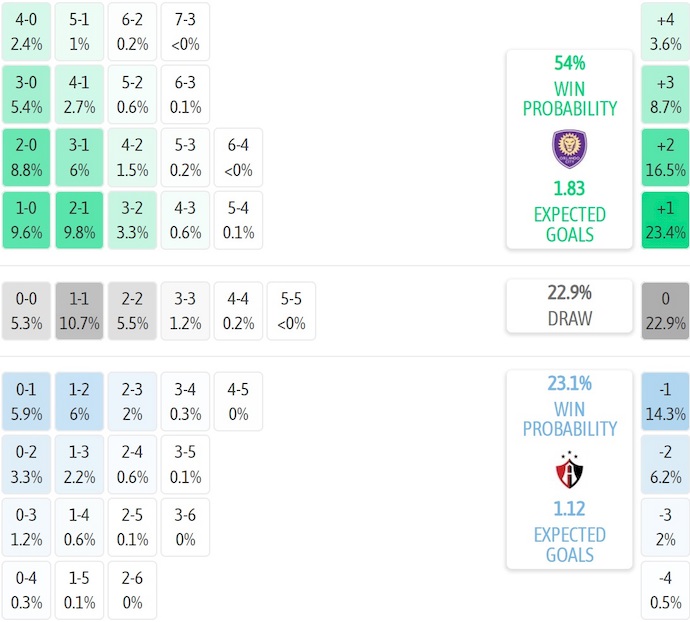690x622 pixels.
Task: Click the +2 goal difference cell
Action: (665, 157)
